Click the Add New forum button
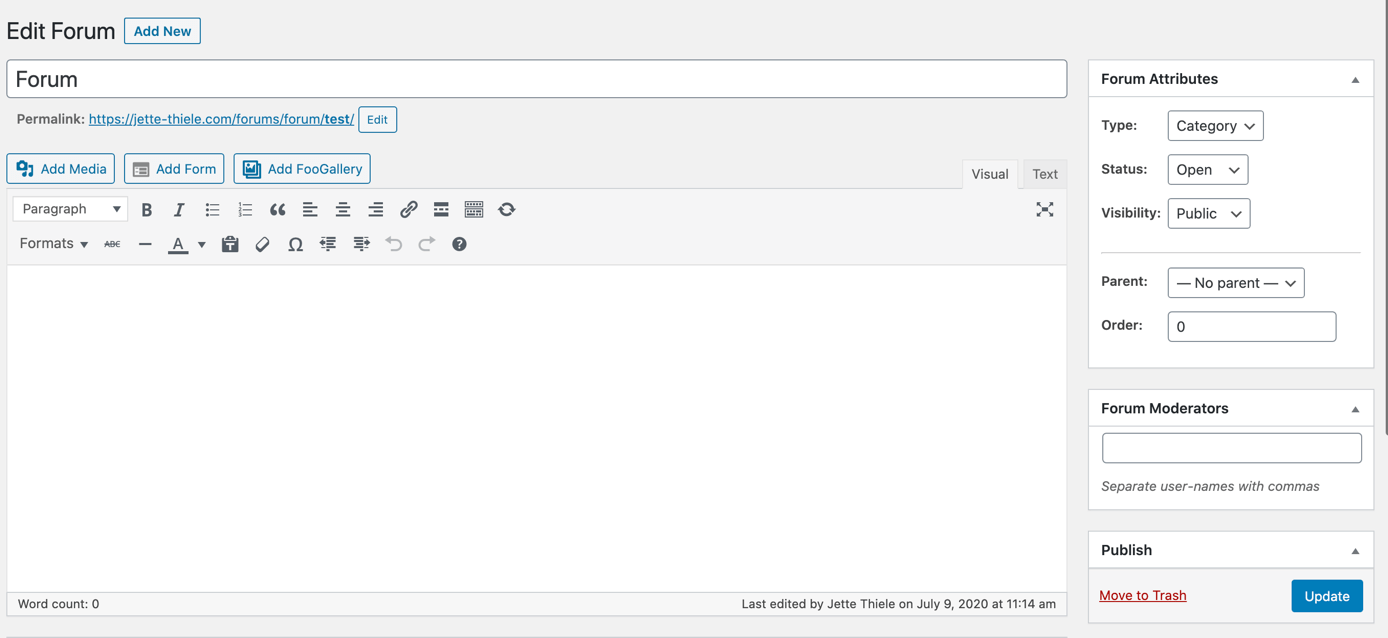The height and width of the screenshot is (638, 1388). 162,31
